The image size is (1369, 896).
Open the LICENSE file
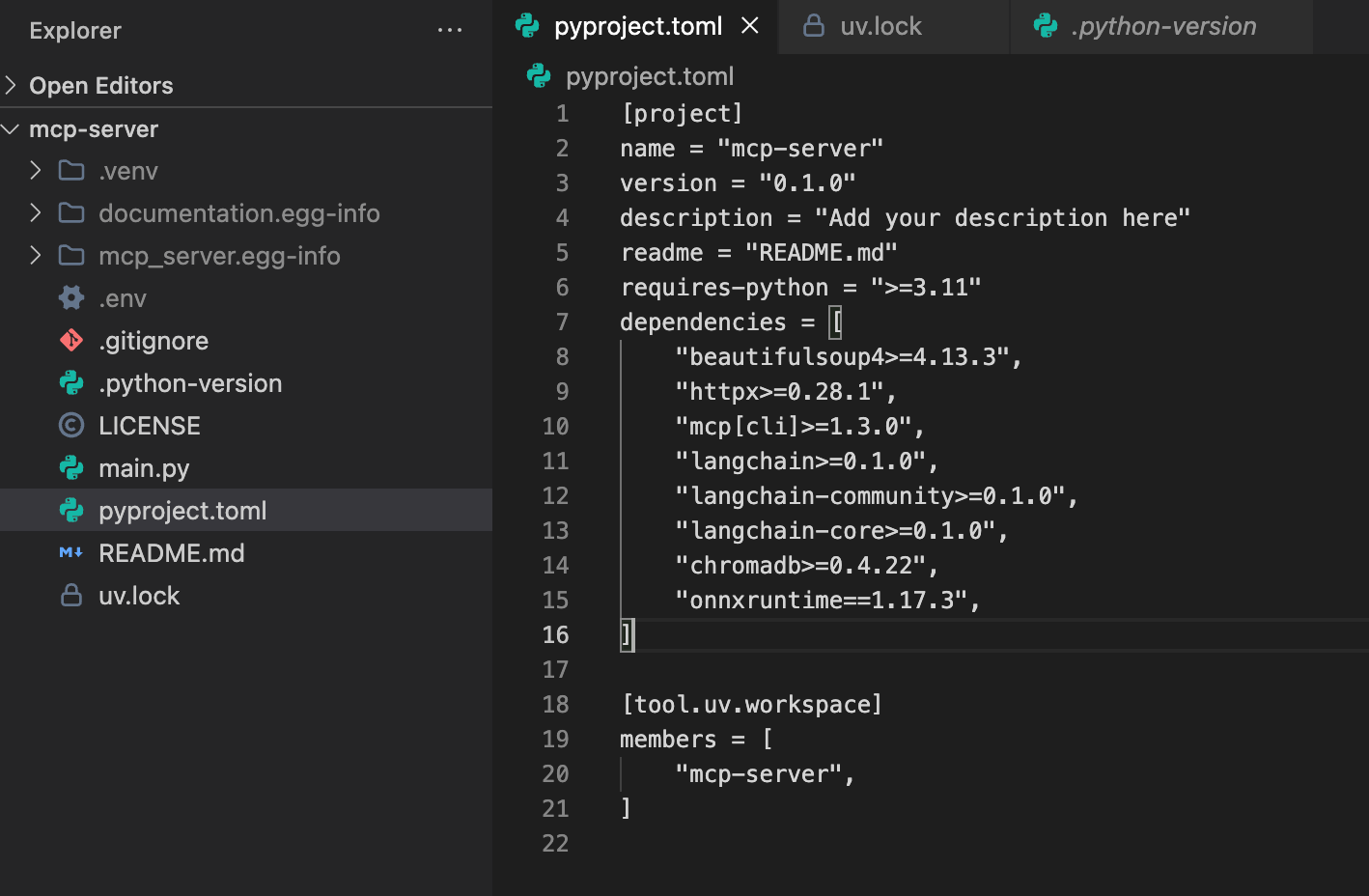[x=246, y=425]
